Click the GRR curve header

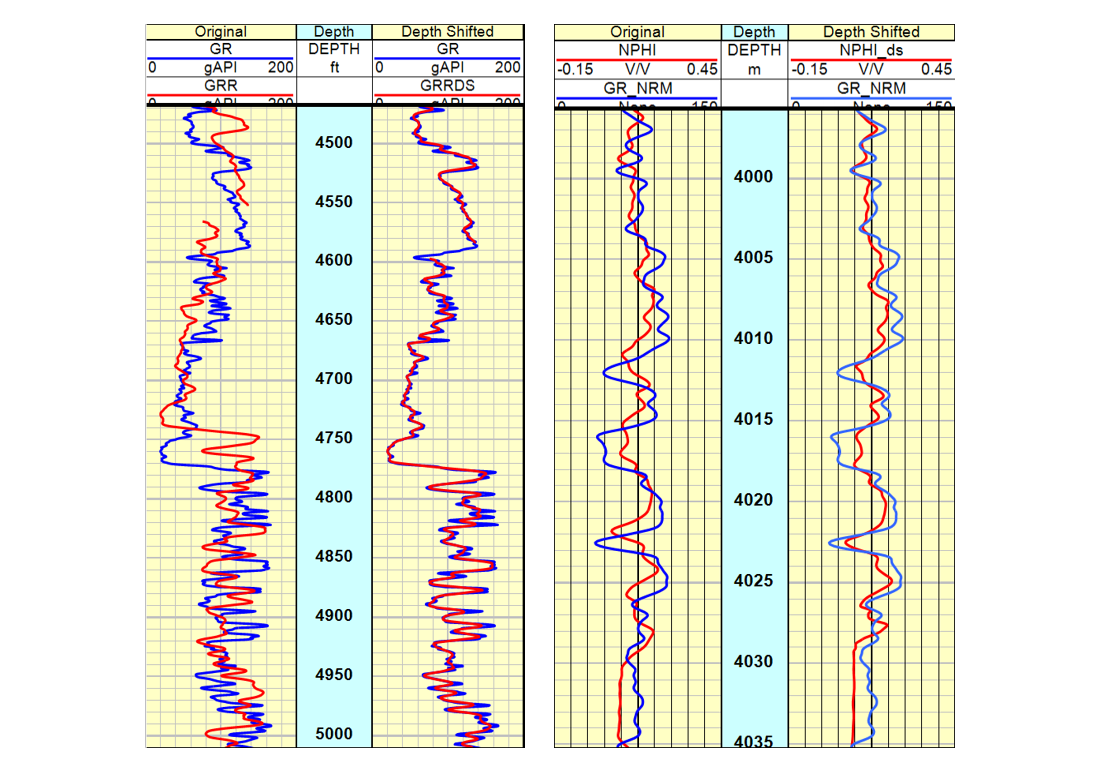[x=220, y=87]
